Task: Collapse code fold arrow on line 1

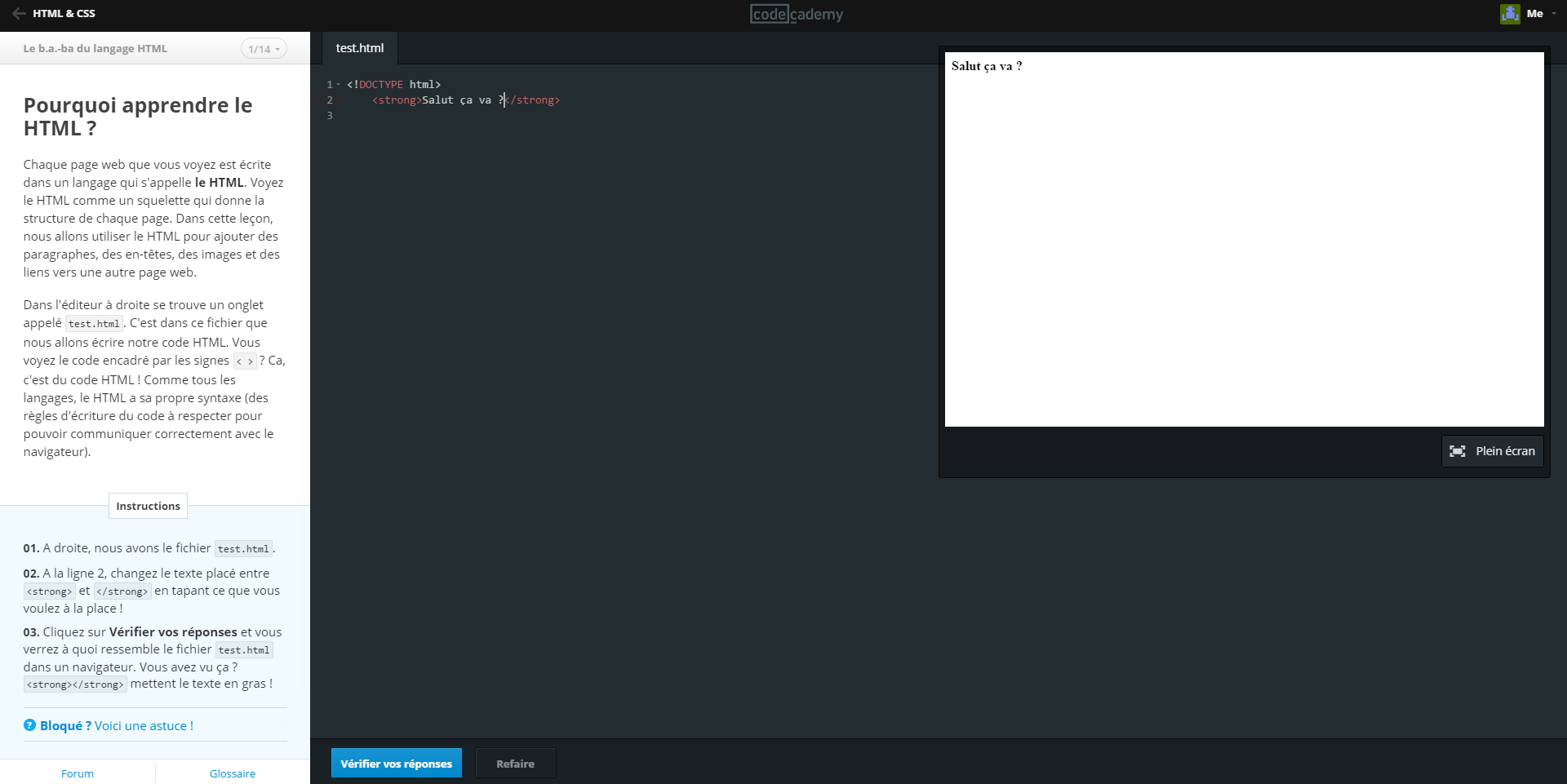Action: click(339, 85)
